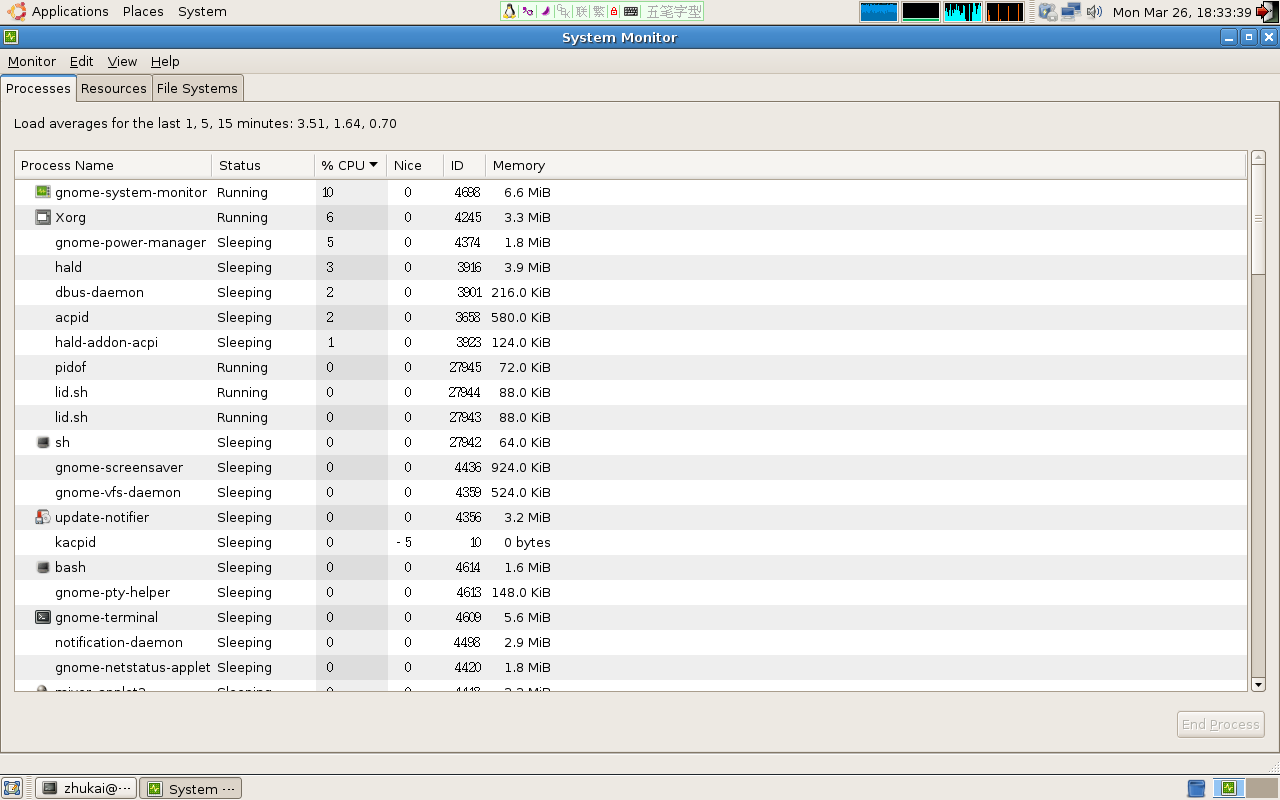This screenshot has height=800, width=1280.
Task: Select the kacpid process row
Action: (x=631, y=542)
